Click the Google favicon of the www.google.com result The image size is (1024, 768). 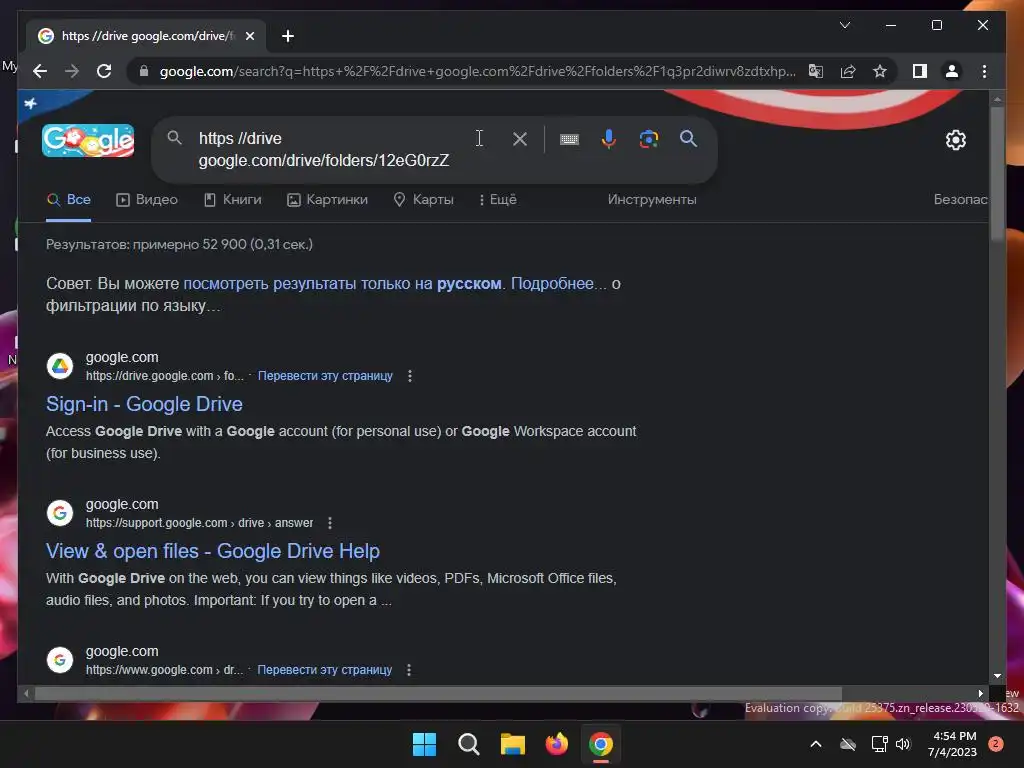59,660
